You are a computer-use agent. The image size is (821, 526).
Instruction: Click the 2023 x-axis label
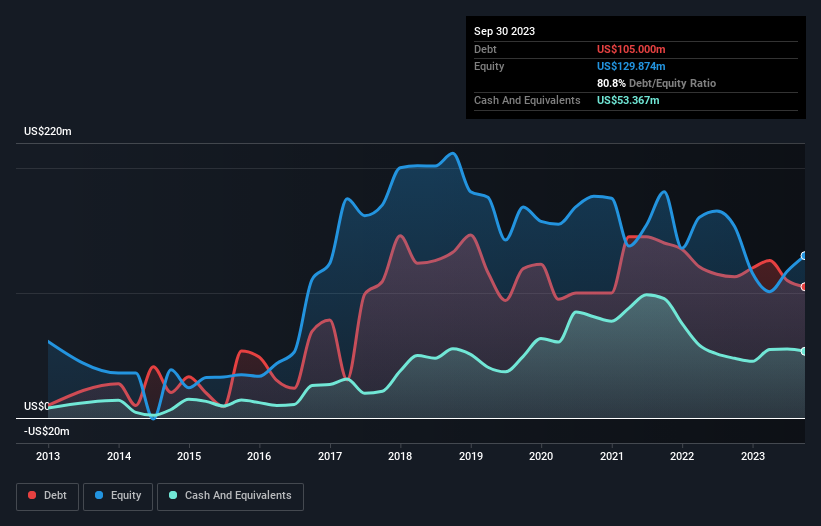click(752, 456)
